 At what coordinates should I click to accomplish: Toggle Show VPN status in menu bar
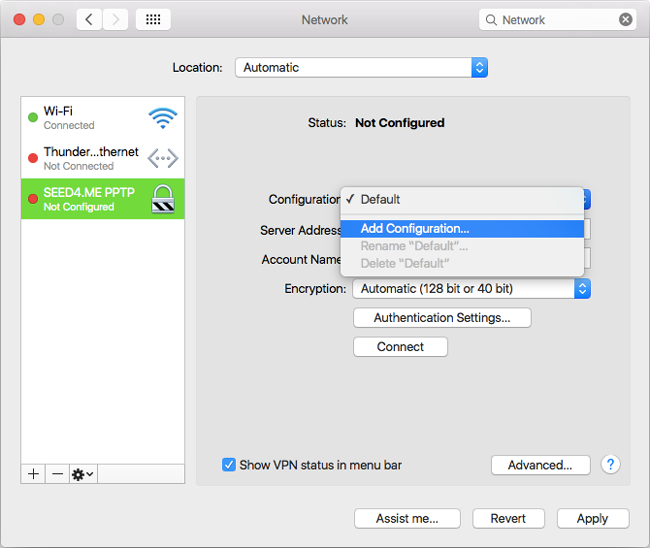click(229, 465)
